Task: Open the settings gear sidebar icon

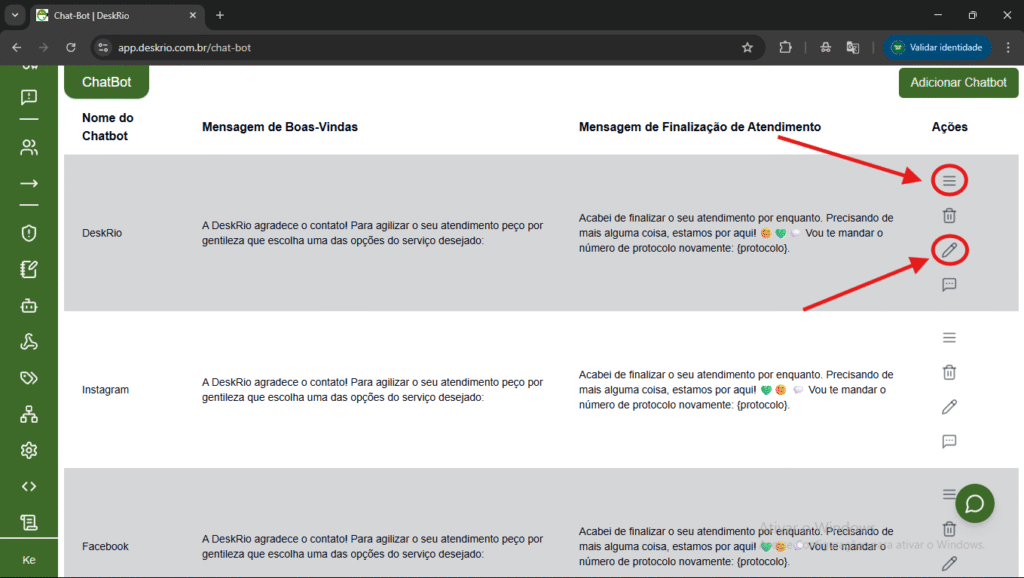Action: pyautogui.click(x=29, y=450)
